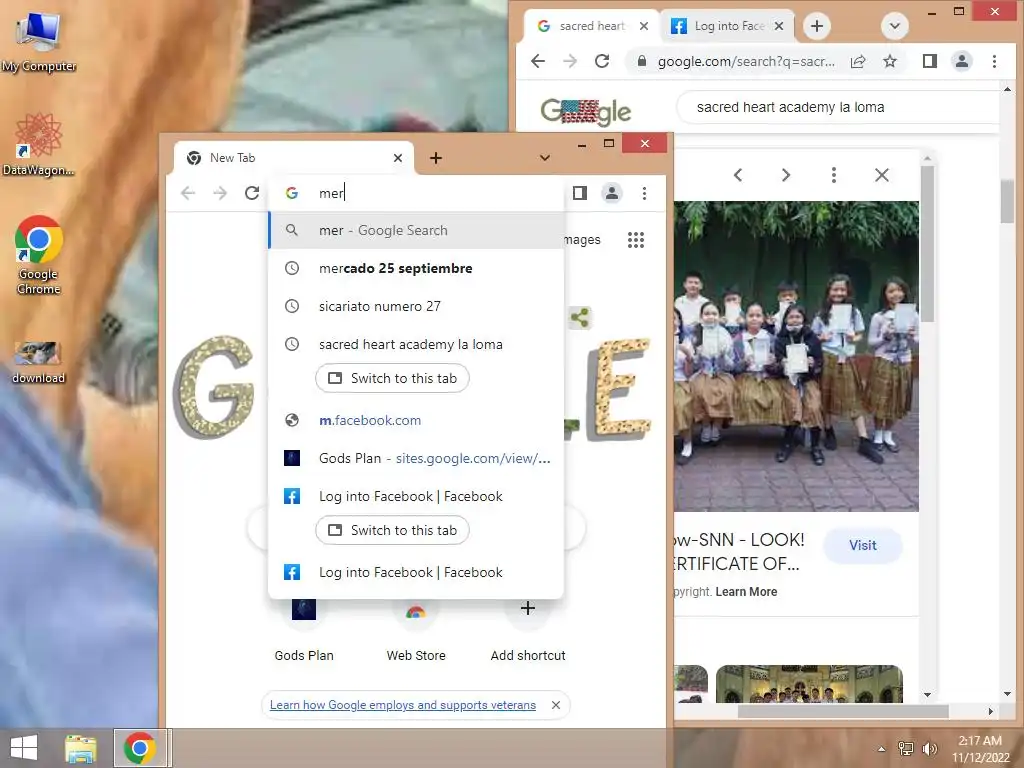Image resolution: width=1024 pixels, height=768 pixels.
Task: Launch Google Chrome desktop shortcut
Action: [x=39, y=255]
